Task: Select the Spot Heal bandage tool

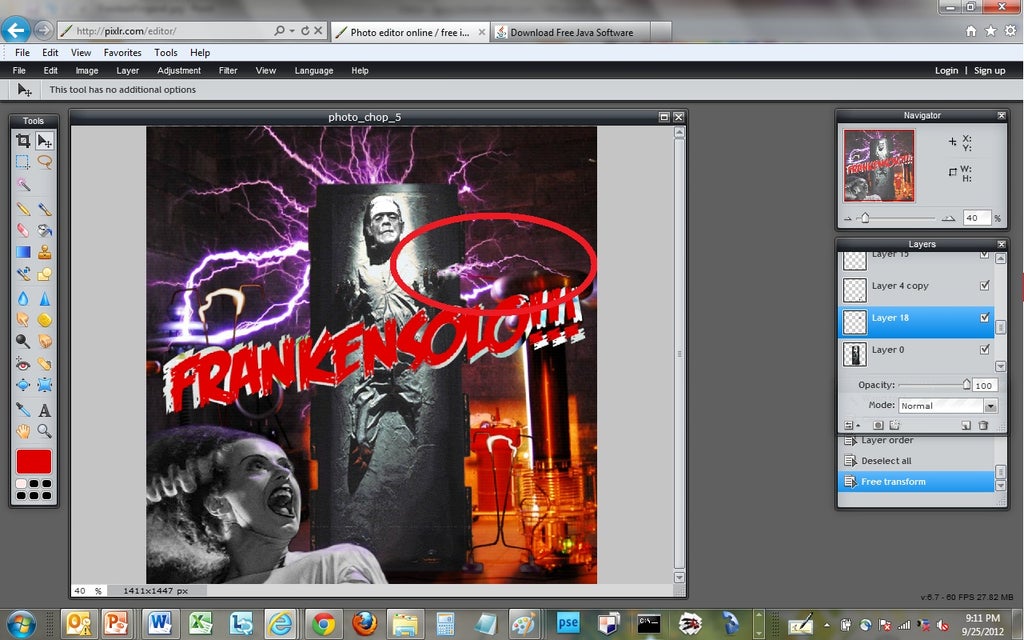Action: pyautogui.click(x=44, y=364)
